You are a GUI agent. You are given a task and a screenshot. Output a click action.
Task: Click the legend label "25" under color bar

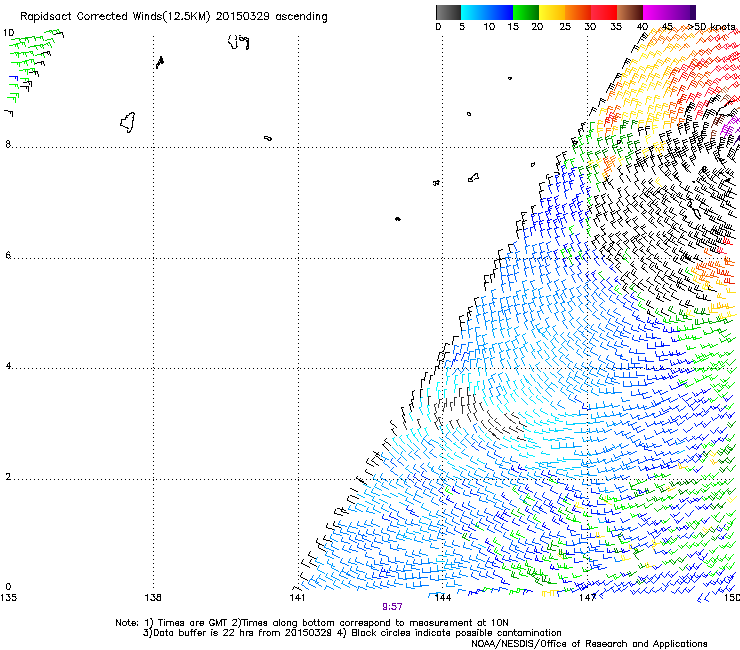(565, 27)
